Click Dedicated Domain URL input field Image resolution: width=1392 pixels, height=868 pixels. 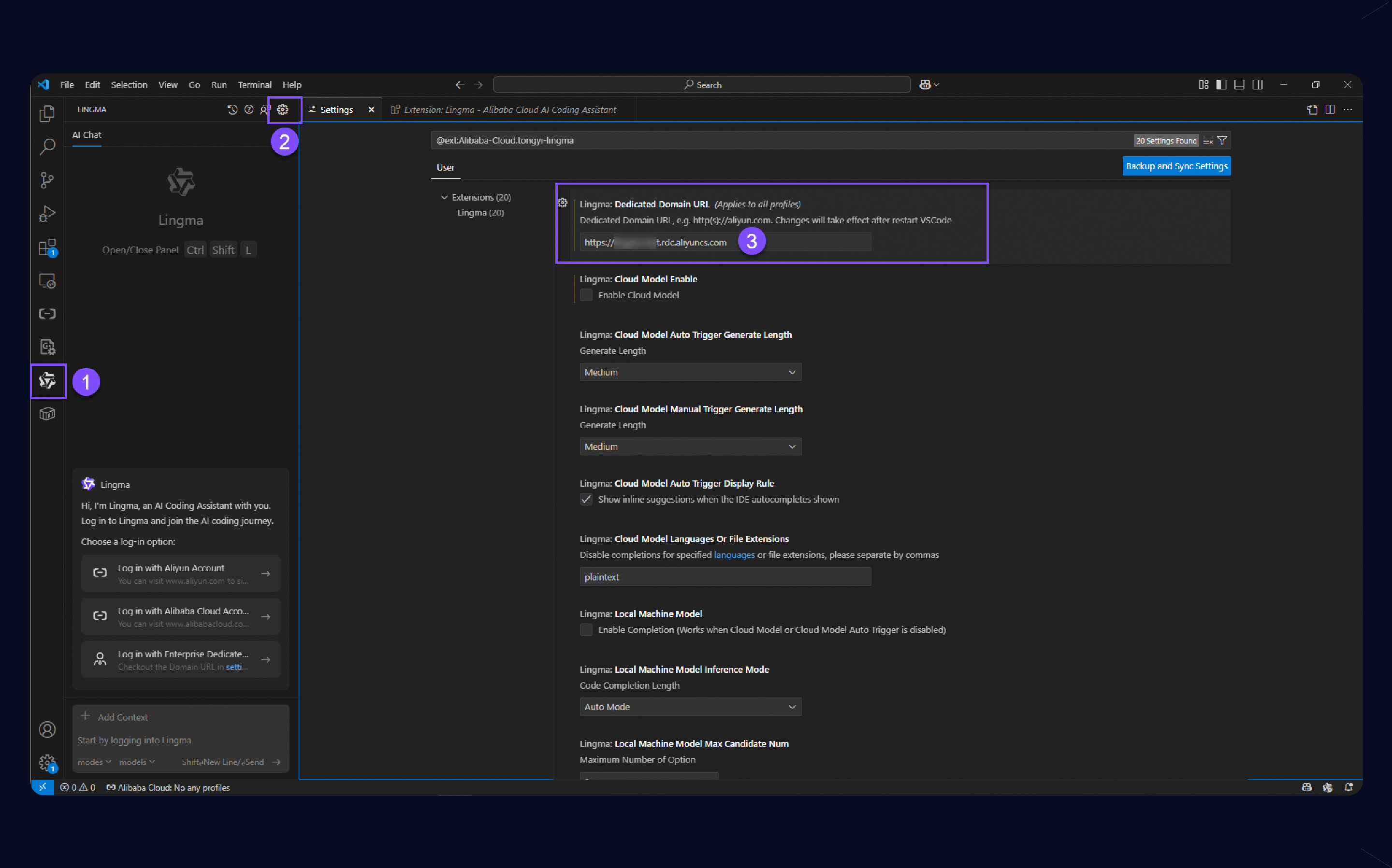tap(815, 242)
